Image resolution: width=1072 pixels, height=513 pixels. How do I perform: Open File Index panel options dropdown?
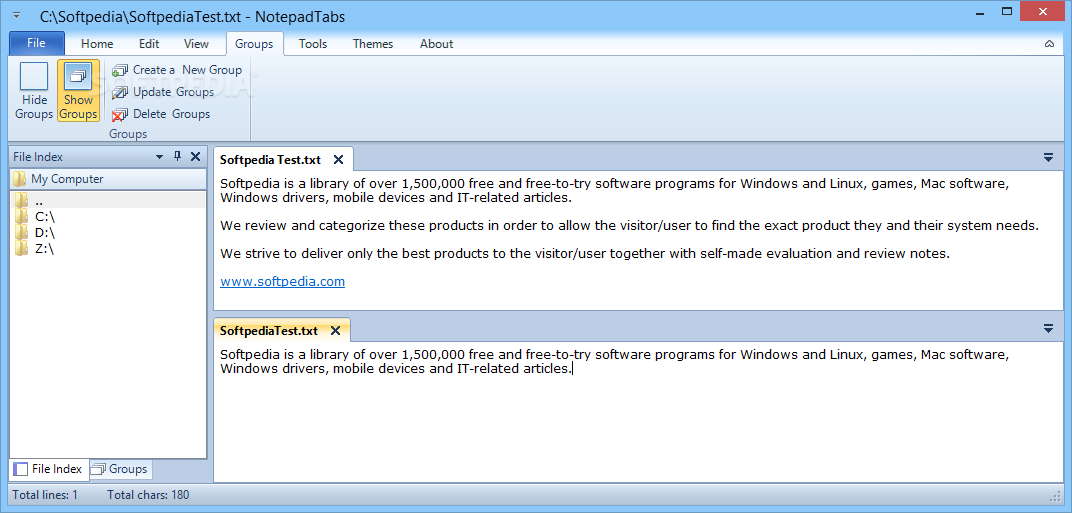tap(159, 157)
